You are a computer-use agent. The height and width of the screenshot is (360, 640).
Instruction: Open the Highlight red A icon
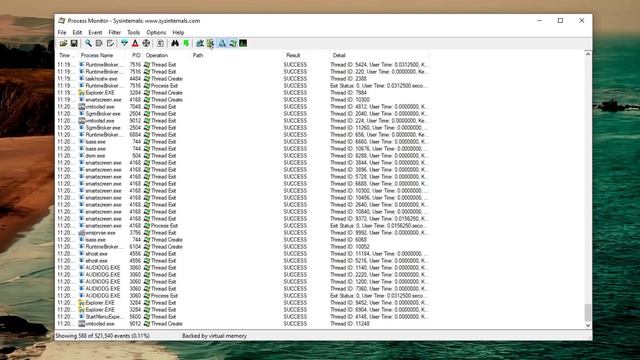click(135, 43)
